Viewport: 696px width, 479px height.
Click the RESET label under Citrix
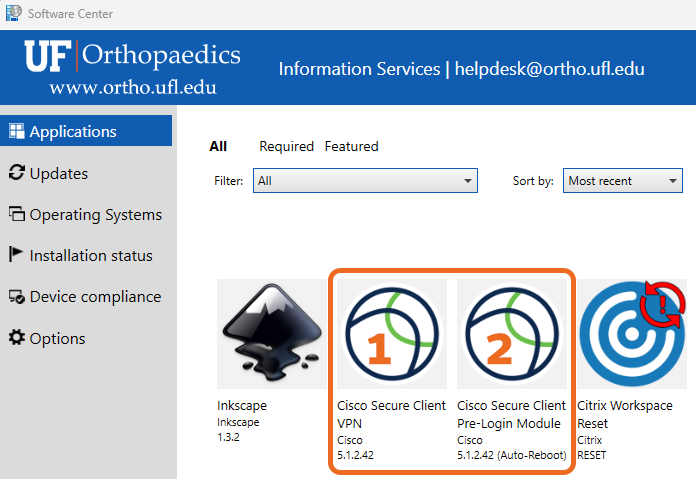pyautogui.click(x=592, y=455)
